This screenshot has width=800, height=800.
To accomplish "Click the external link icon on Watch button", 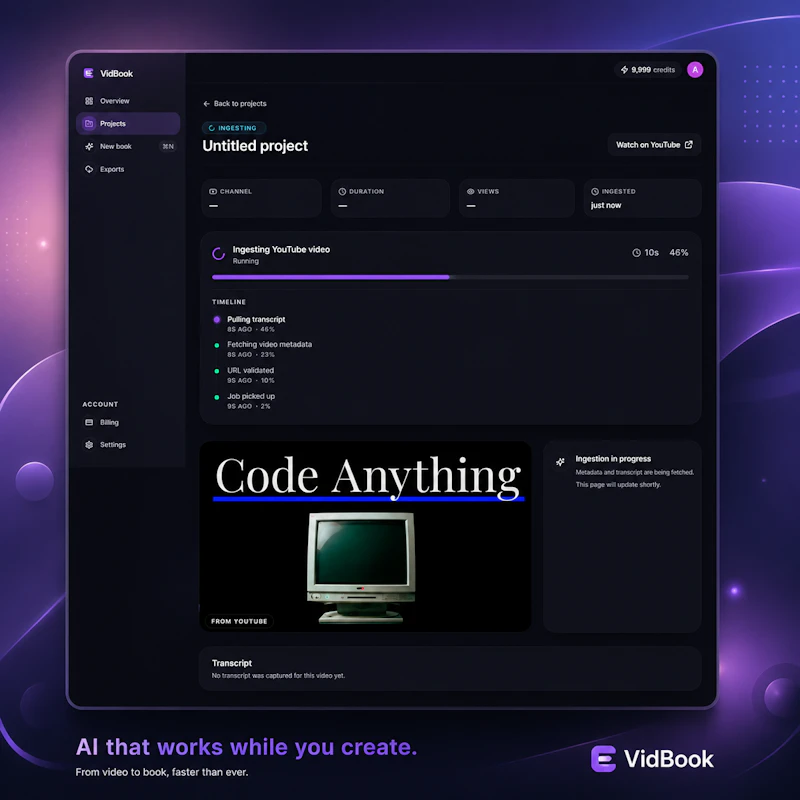I will click(x=688, y=145).
